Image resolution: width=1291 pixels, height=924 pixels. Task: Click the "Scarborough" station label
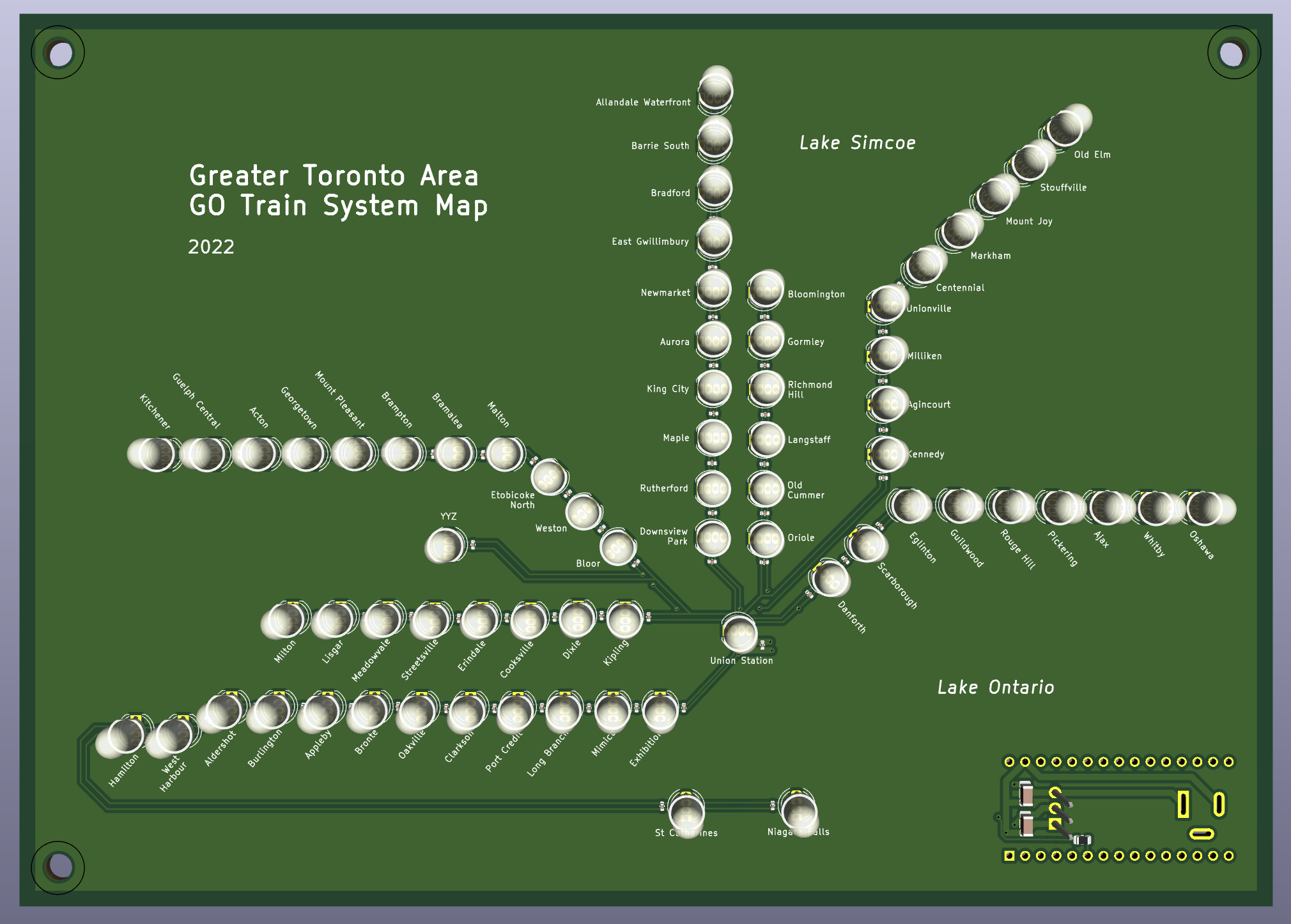(x=897, y=586)
